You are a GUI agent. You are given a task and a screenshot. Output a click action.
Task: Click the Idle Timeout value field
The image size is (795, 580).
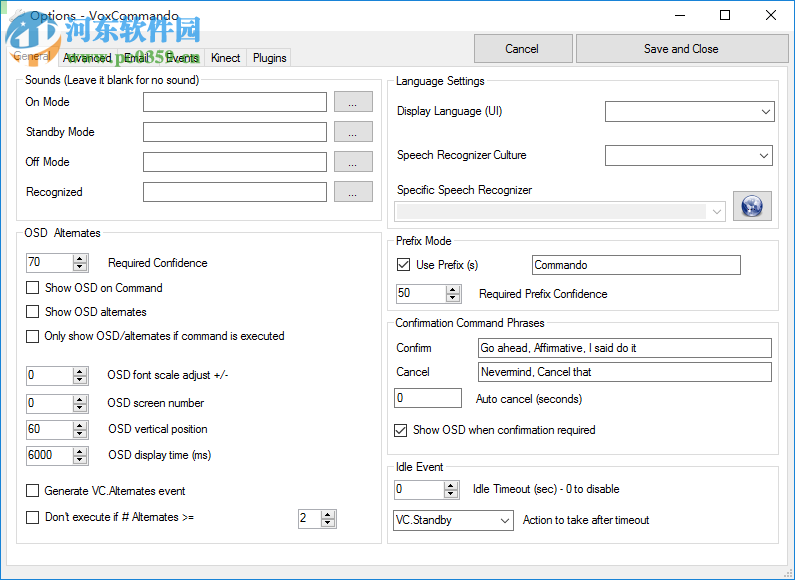[x=419, y=490]
